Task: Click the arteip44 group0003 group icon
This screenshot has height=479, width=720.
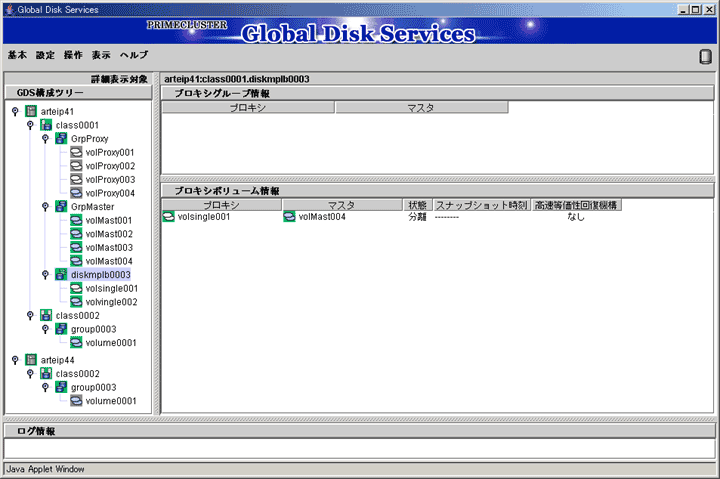Action: pos(61,387)
